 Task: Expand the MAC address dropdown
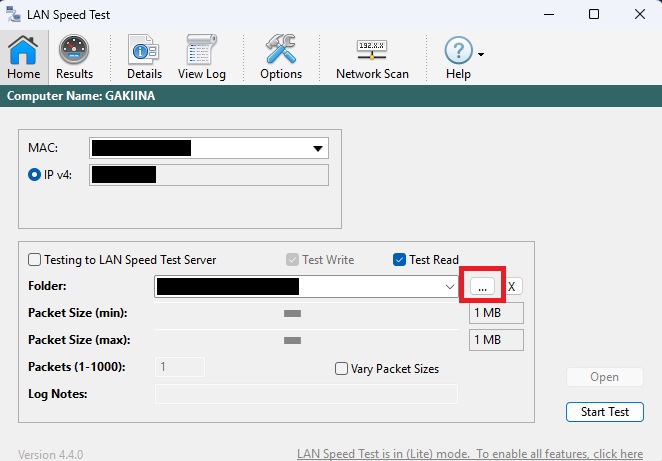tap(318, 148)
